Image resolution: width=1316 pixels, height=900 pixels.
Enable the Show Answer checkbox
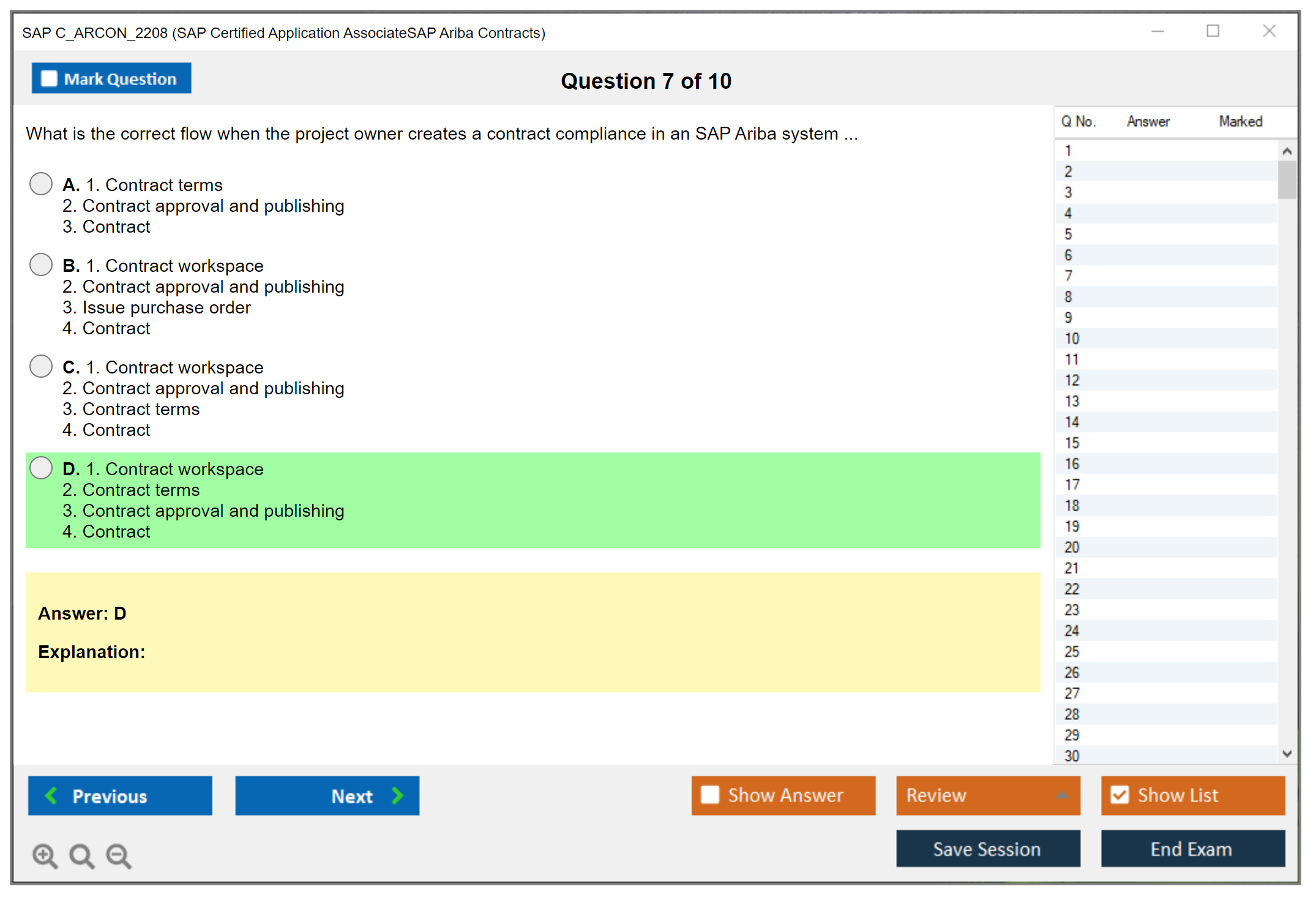(x=710, y=795)
